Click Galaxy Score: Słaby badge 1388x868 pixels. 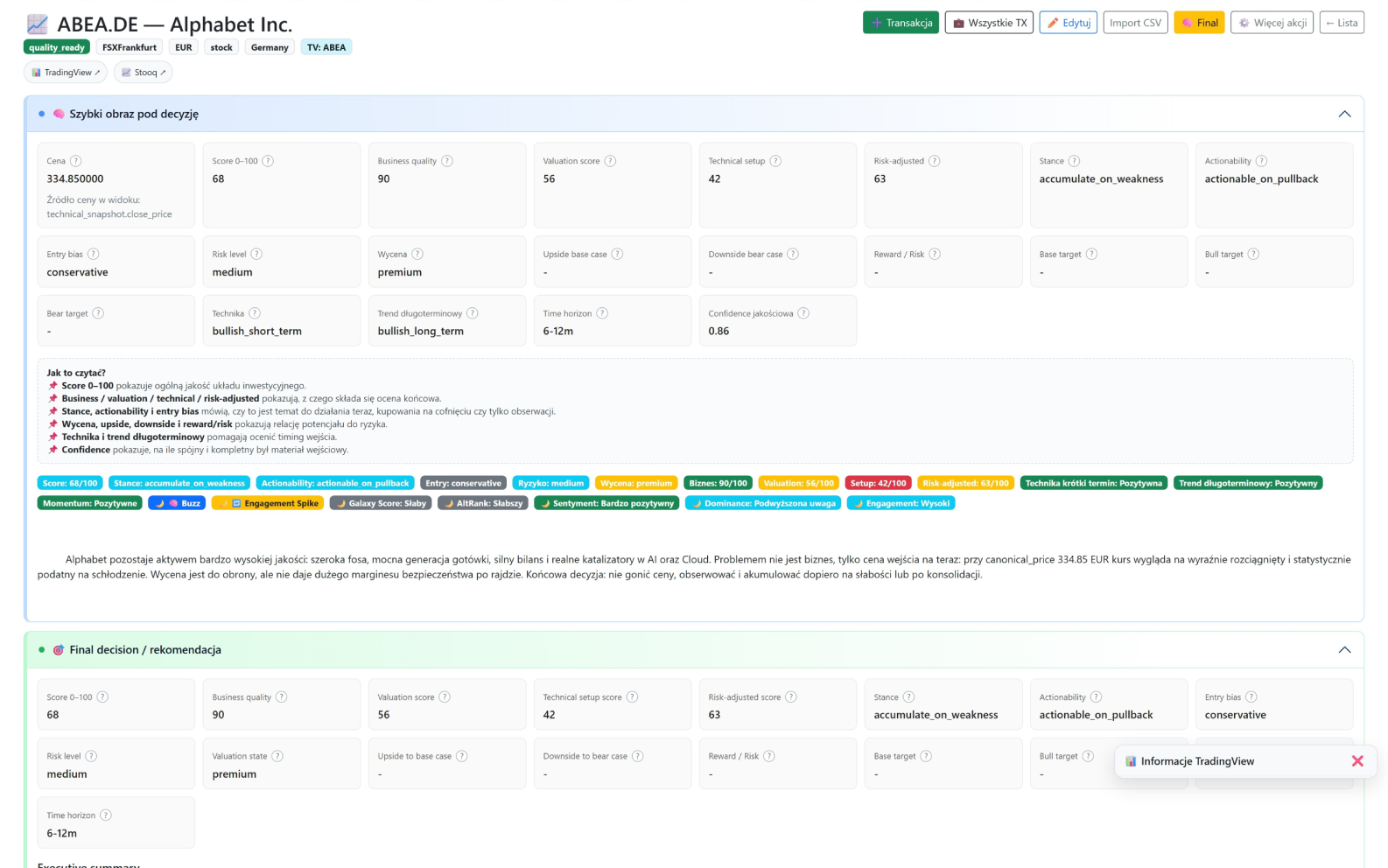pos(381,503)
